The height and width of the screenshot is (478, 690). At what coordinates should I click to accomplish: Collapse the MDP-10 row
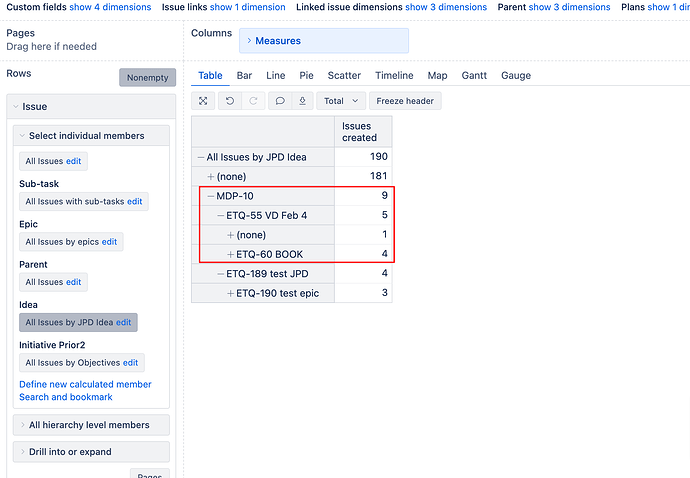click(210, 196)
